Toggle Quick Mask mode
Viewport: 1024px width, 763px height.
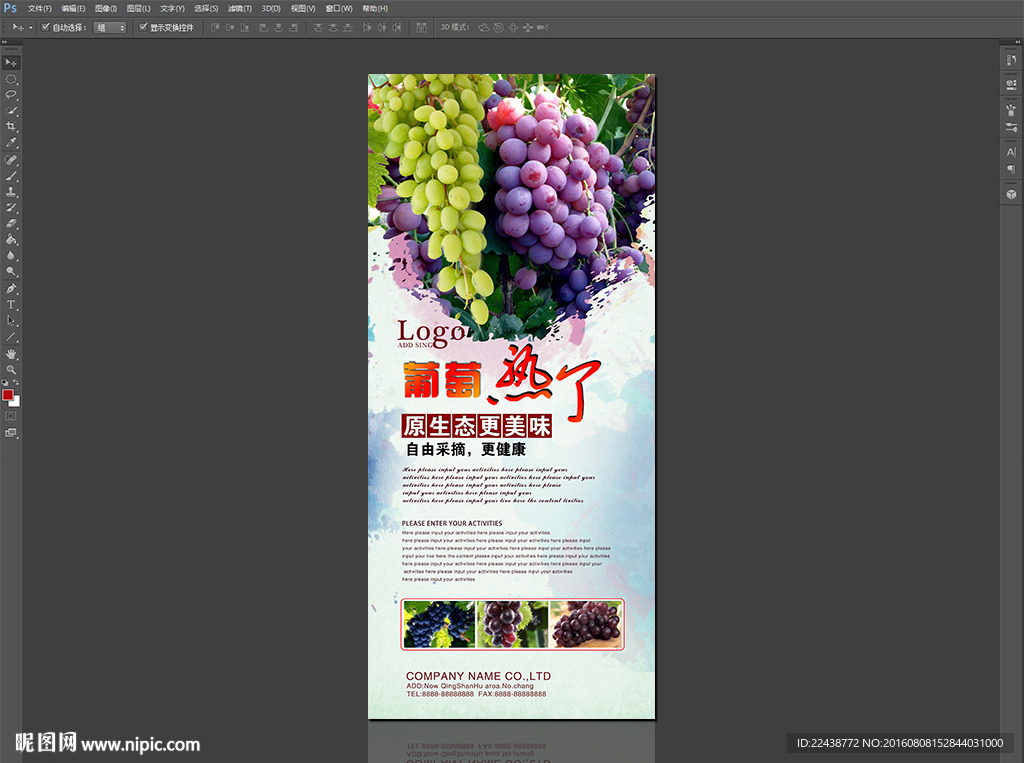(11, 416)
